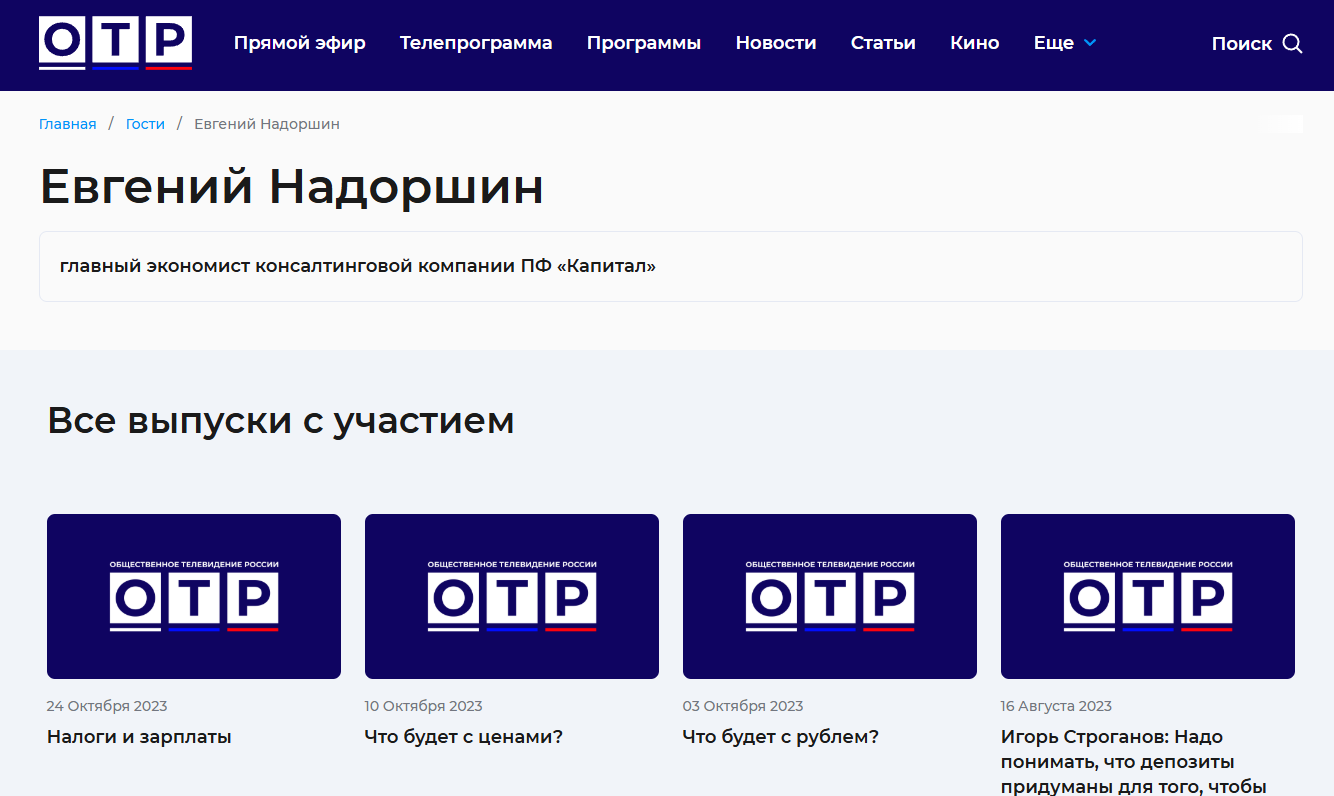Open Телепрограмма in the navigation
1334x796 pixels.
tap(476, 43)
